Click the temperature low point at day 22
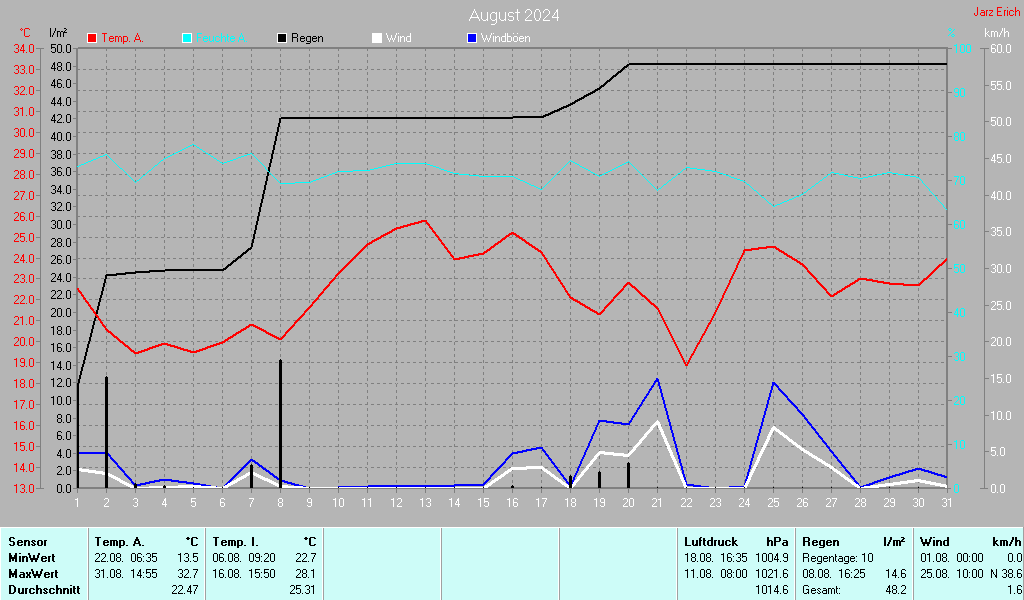 686,365
